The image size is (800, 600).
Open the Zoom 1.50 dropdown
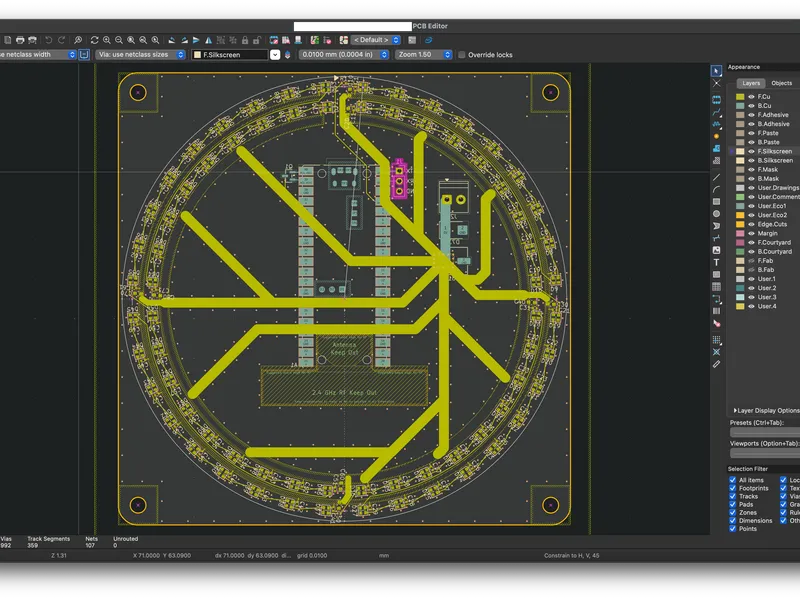pos(423,54)
